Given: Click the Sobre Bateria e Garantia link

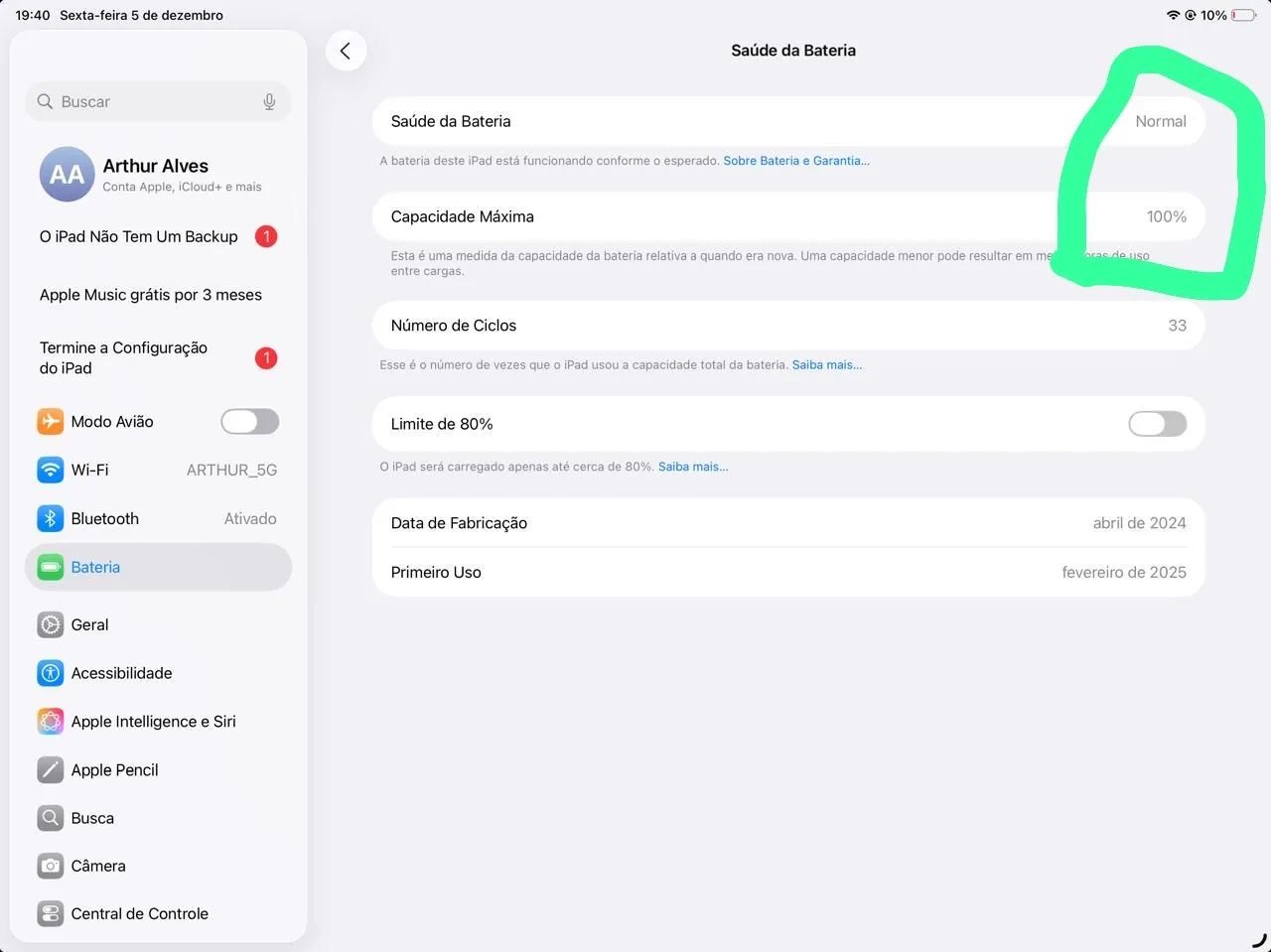Looking at the screenshot, I should click(796, 161).
